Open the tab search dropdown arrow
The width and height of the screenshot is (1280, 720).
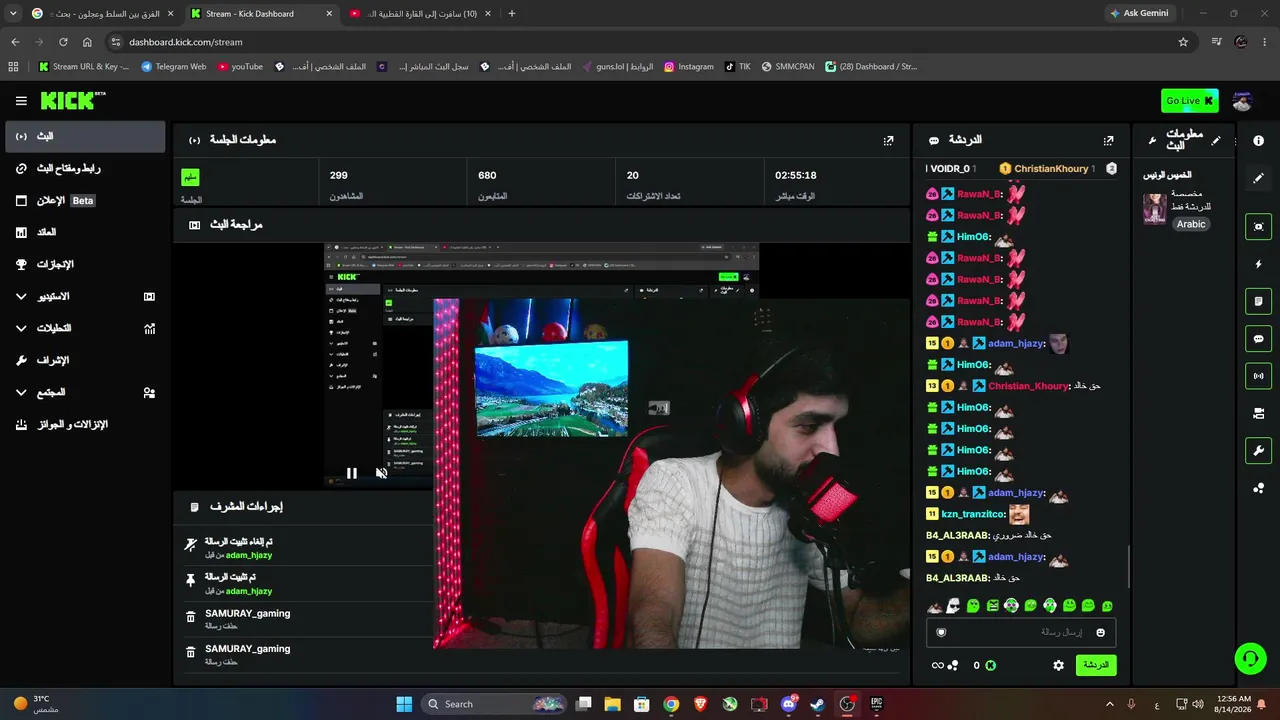[x=13, y=14]
